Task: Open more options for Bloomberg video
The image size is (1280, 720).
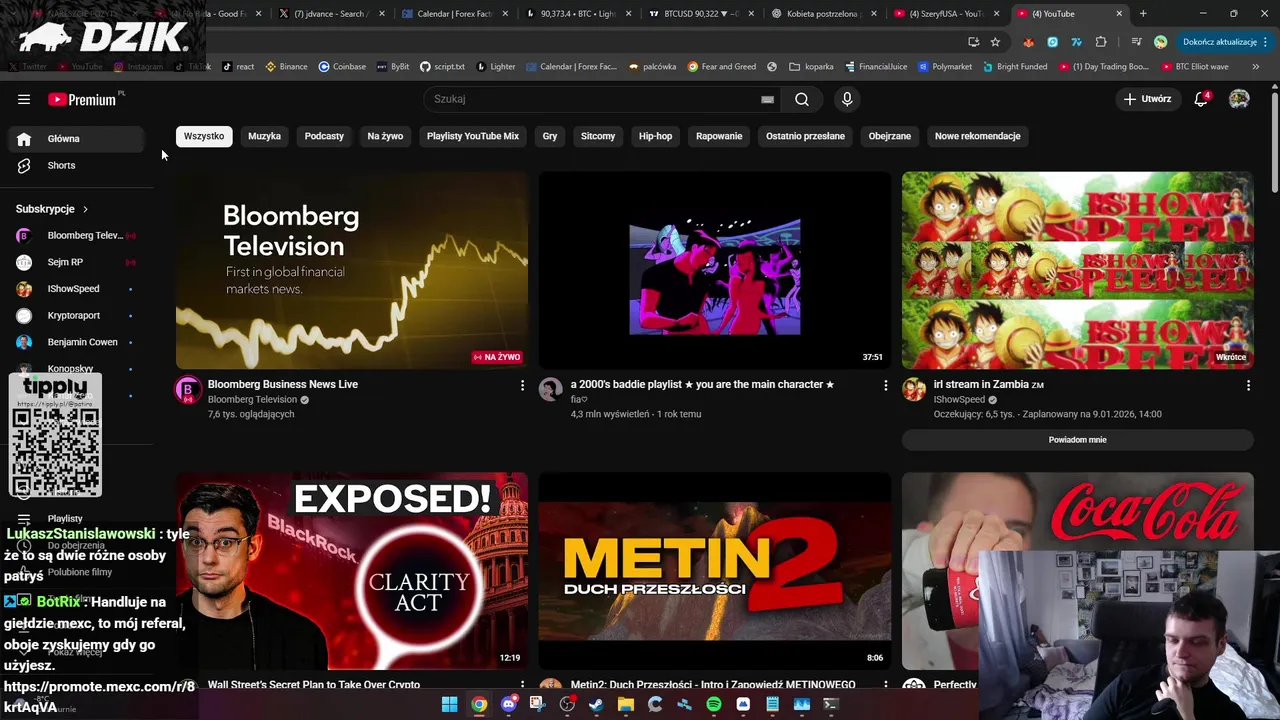Action: 522,385
